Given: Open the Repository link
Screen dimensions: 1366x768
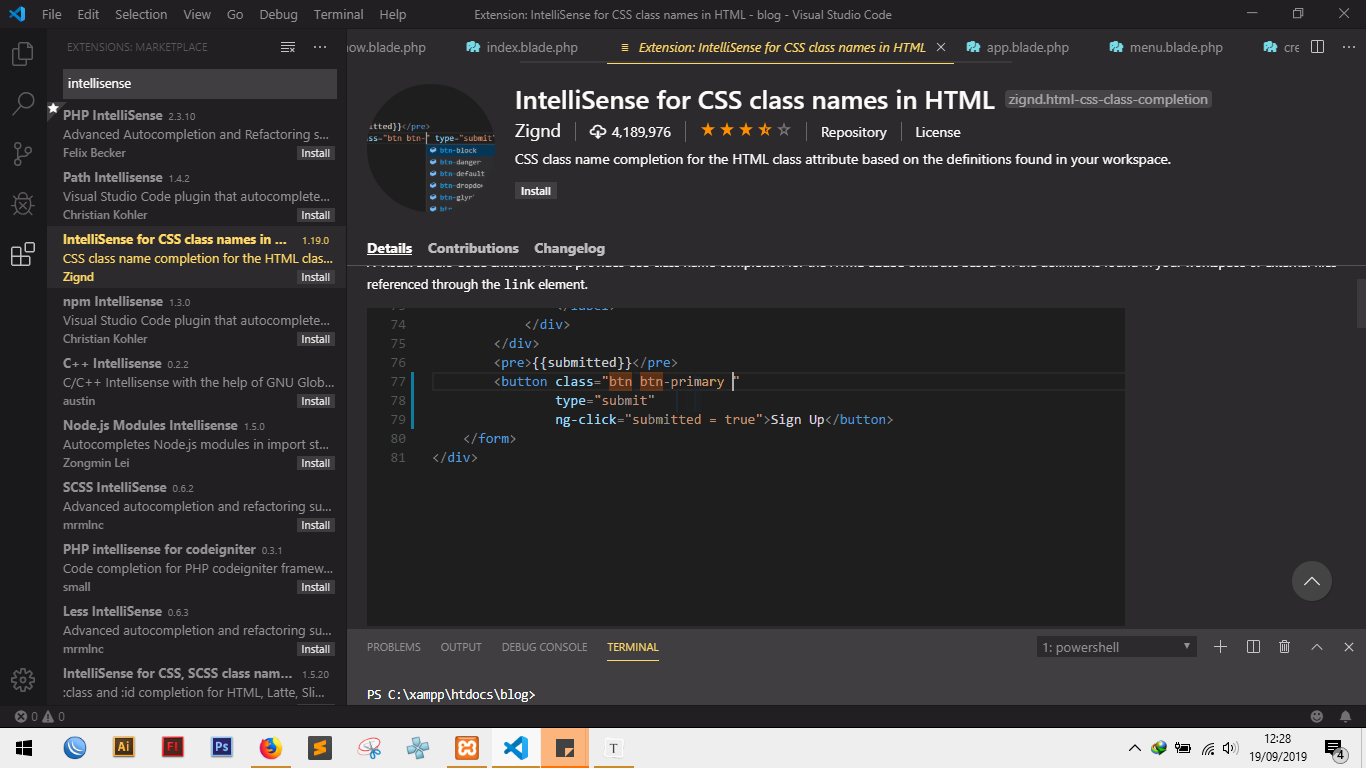Looking at the screenshot, I should pyautogui.click(x=853, y=132).
